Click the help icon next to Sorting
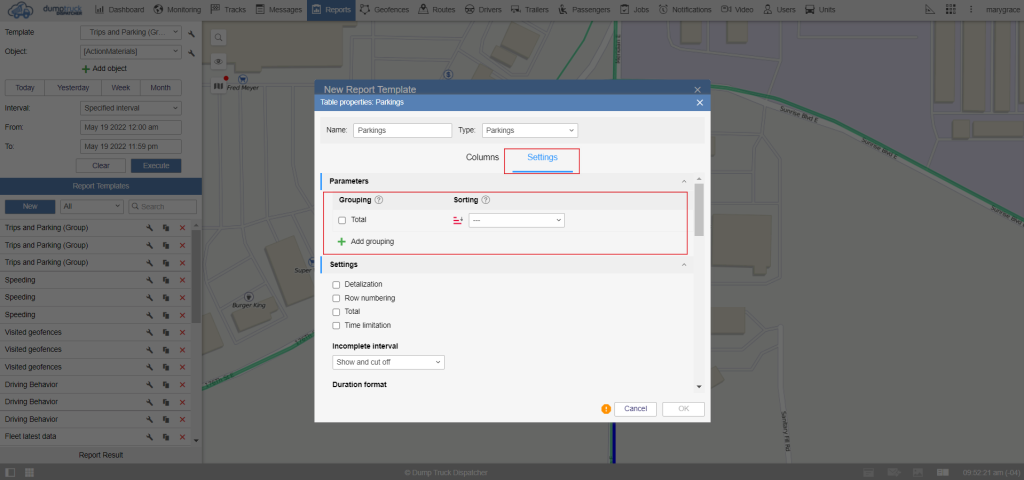The width and height of the screenshot is (1024, 480). click(x=486, y=200)
